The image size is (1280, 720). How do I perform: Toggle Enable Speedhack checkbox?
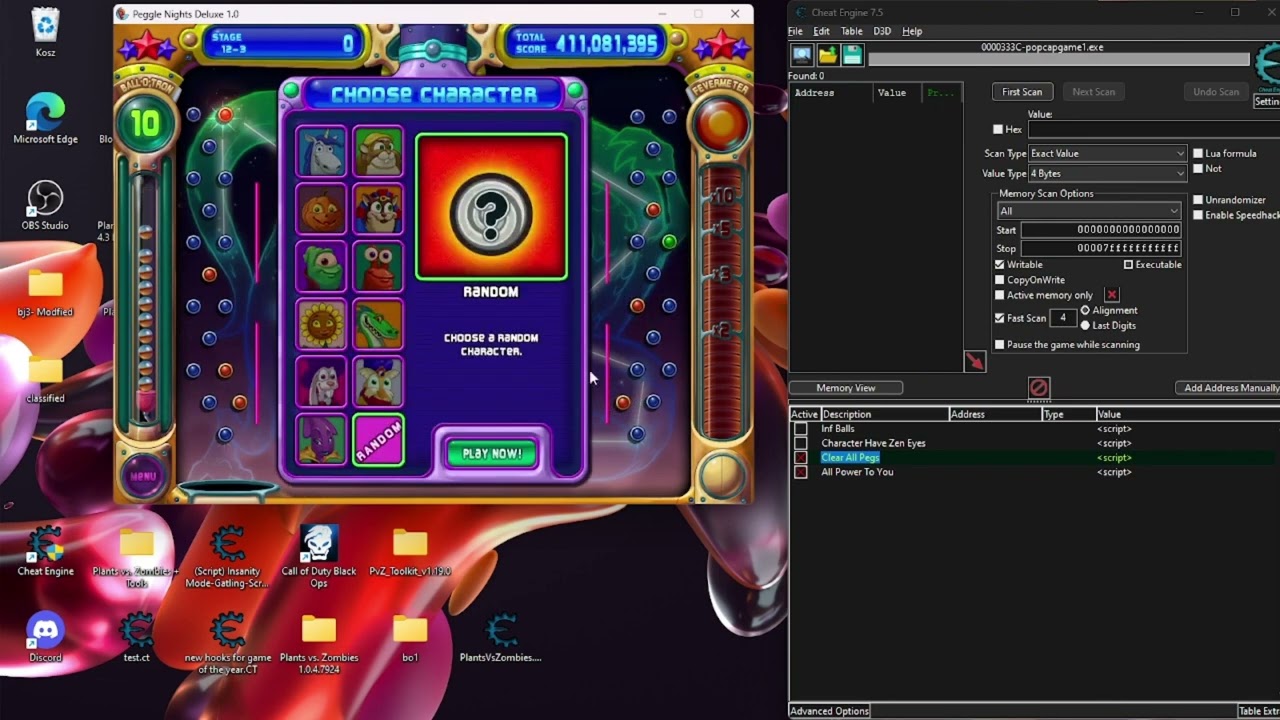(1198, 215)
